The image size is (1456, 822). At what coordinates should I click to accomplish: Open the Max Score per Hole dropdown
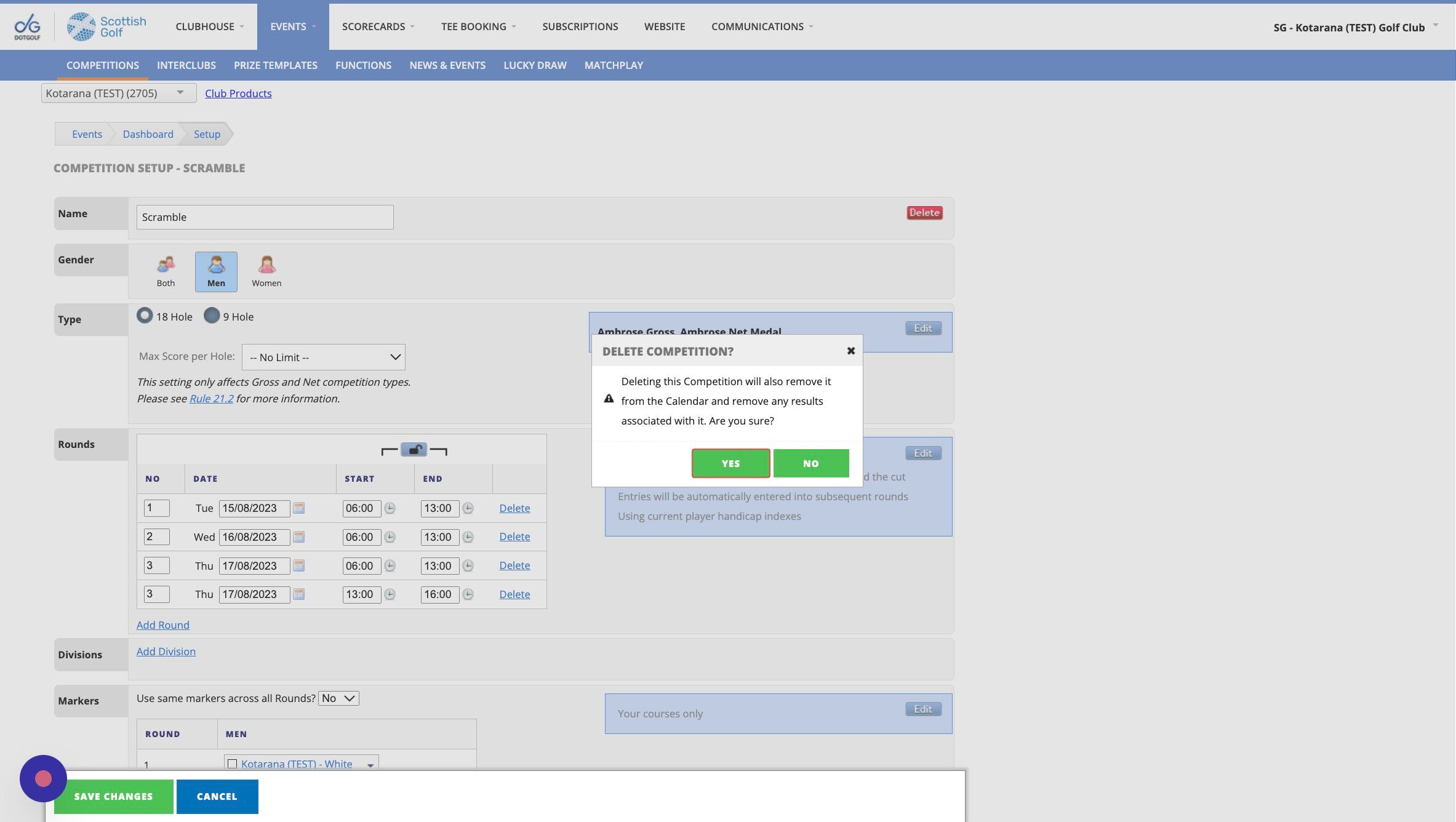pos(323,357)
